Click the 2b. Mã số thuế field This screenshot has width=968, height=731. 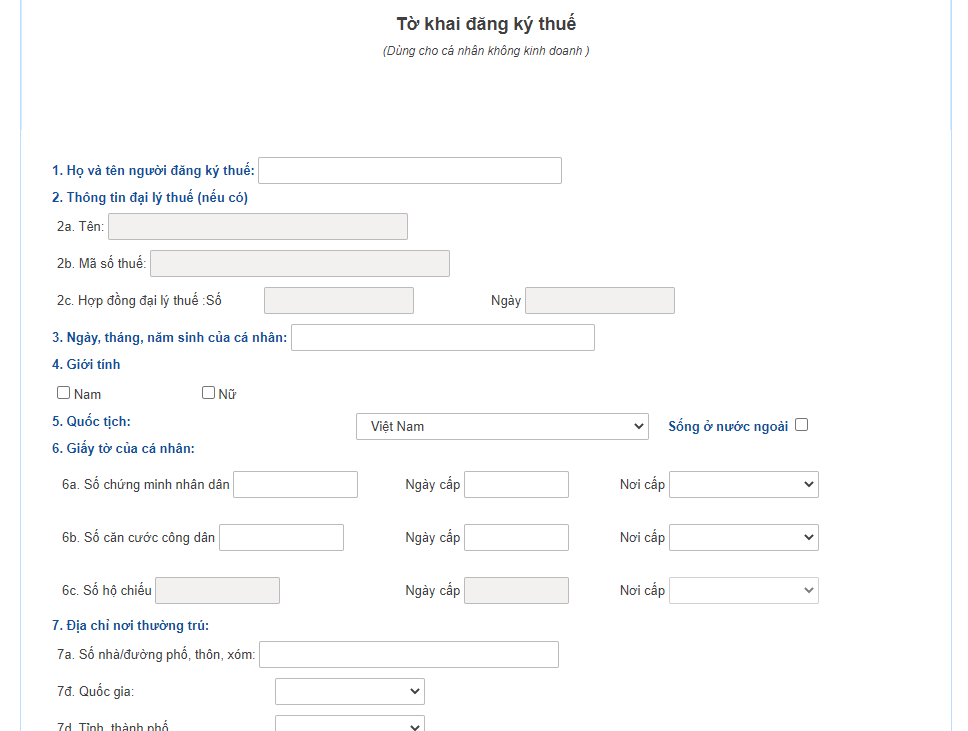click(x=299, y=263)
